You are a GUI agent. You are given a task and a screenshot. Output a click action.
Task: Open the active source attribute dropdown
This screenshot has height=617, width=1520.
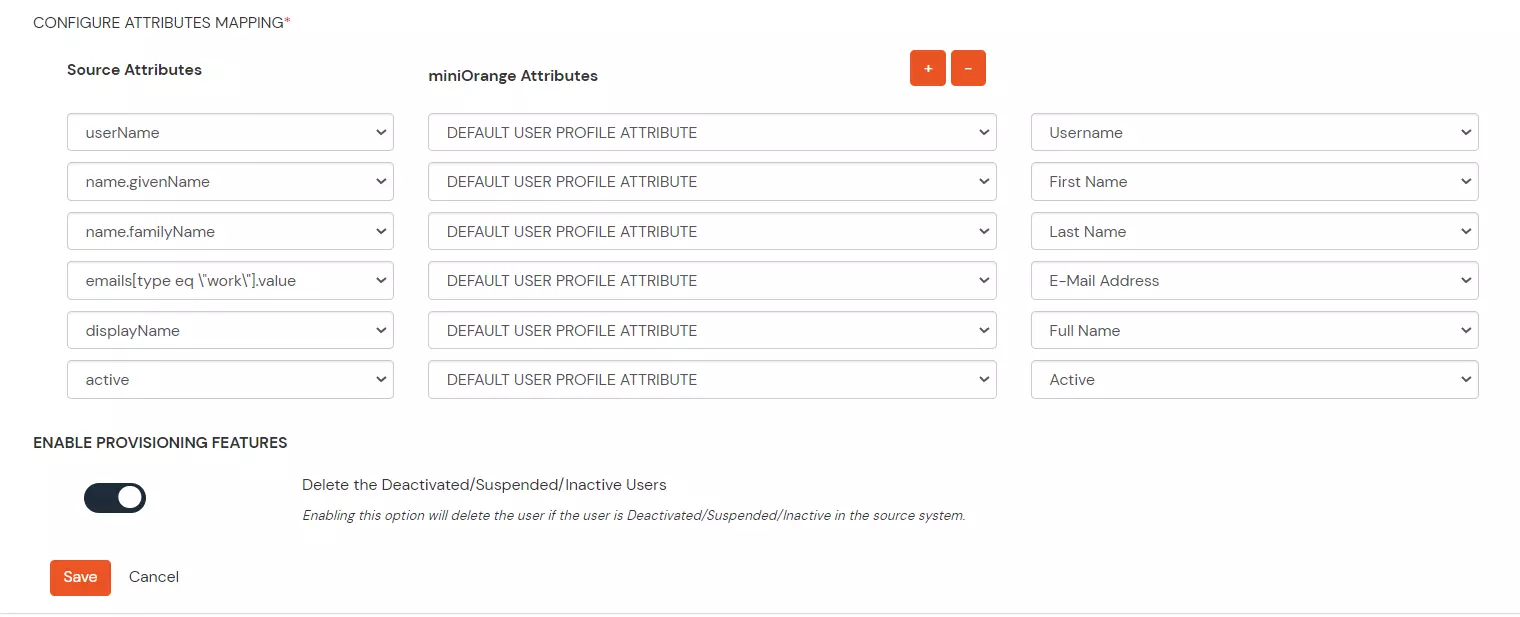(230, 379)
